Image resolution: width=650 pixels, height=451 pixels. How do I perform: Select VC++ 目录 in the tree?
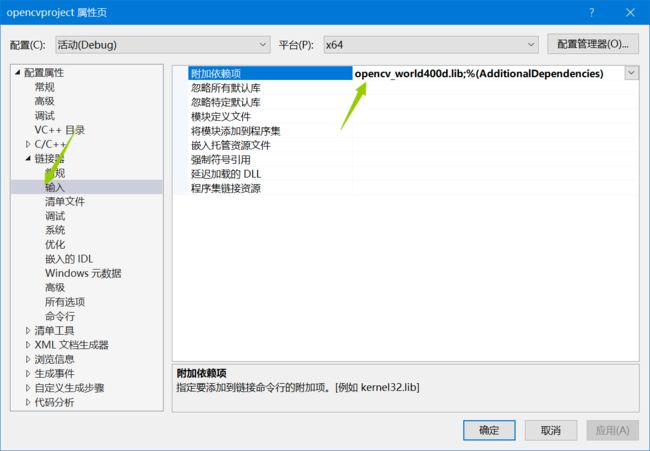(x=60, y=130)
